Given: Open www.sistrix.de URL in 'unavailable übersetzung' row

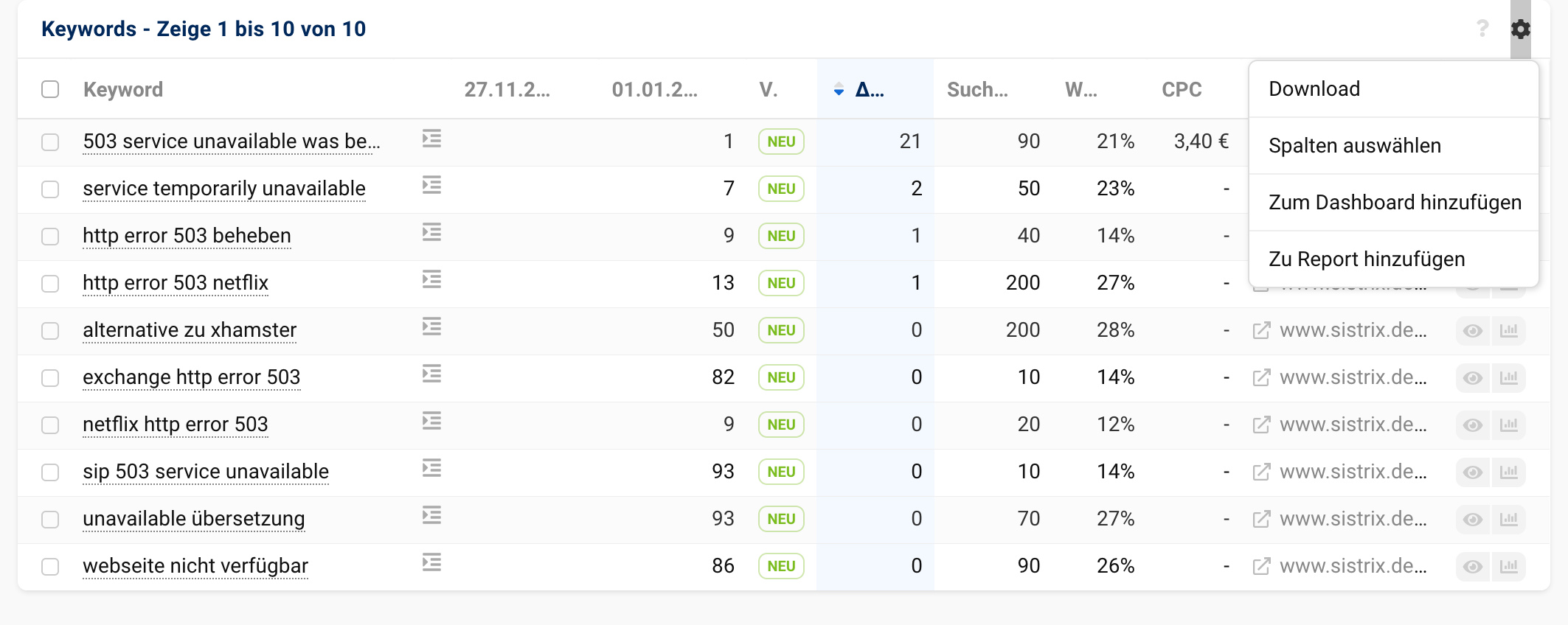Looking at the screenshot, I should coord(1353,519).
